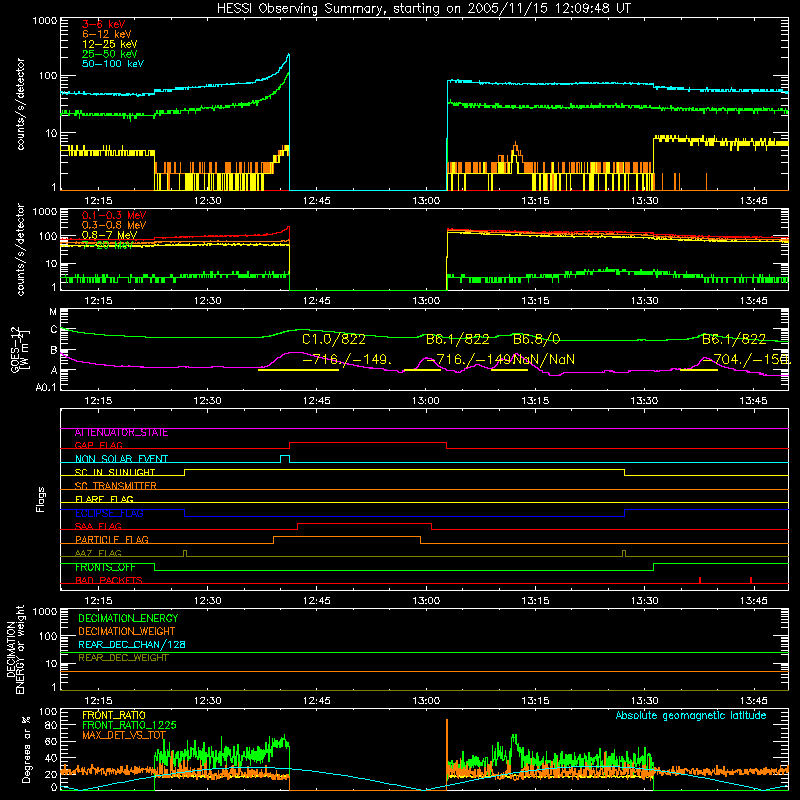This screenshot has width=800, height=800.
Task: Click the Flags vertical axis label
Action: [41, 499]
